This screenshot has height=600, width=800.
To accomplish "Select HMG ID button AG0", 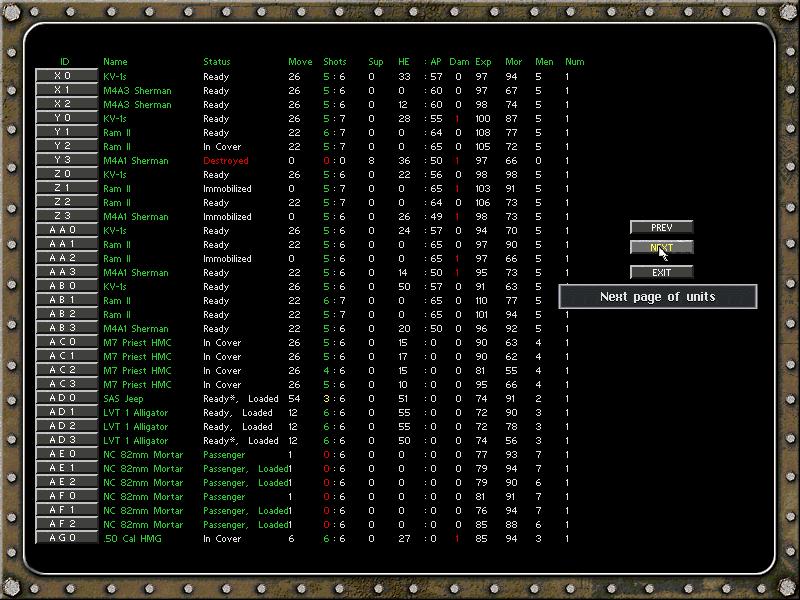I will [x=66, y=539].
